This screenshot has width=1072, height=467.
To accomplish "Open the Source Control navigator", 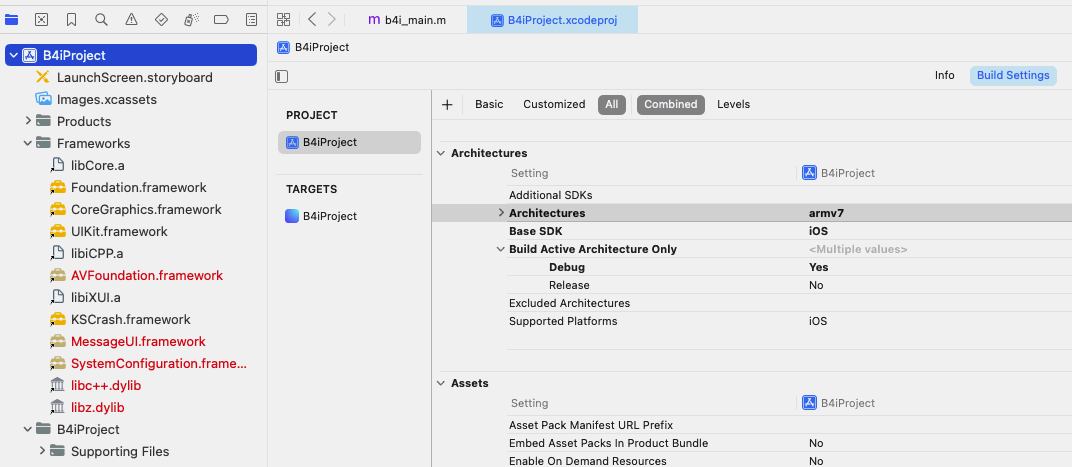I will (41, 19).
